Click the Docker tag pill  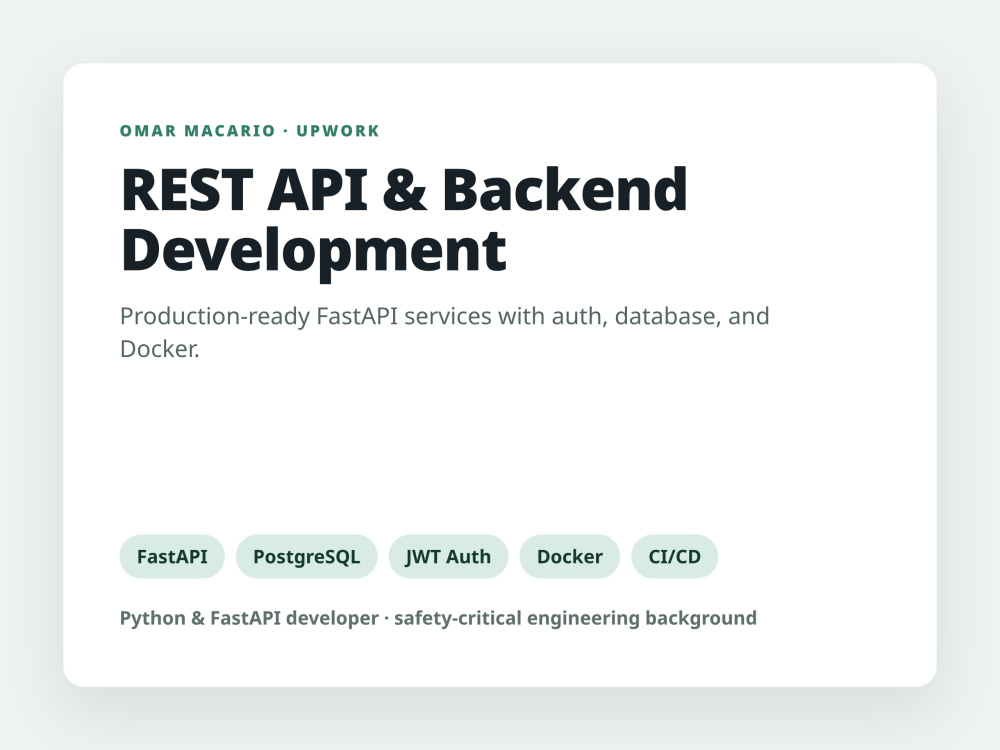tap(570, 556)
